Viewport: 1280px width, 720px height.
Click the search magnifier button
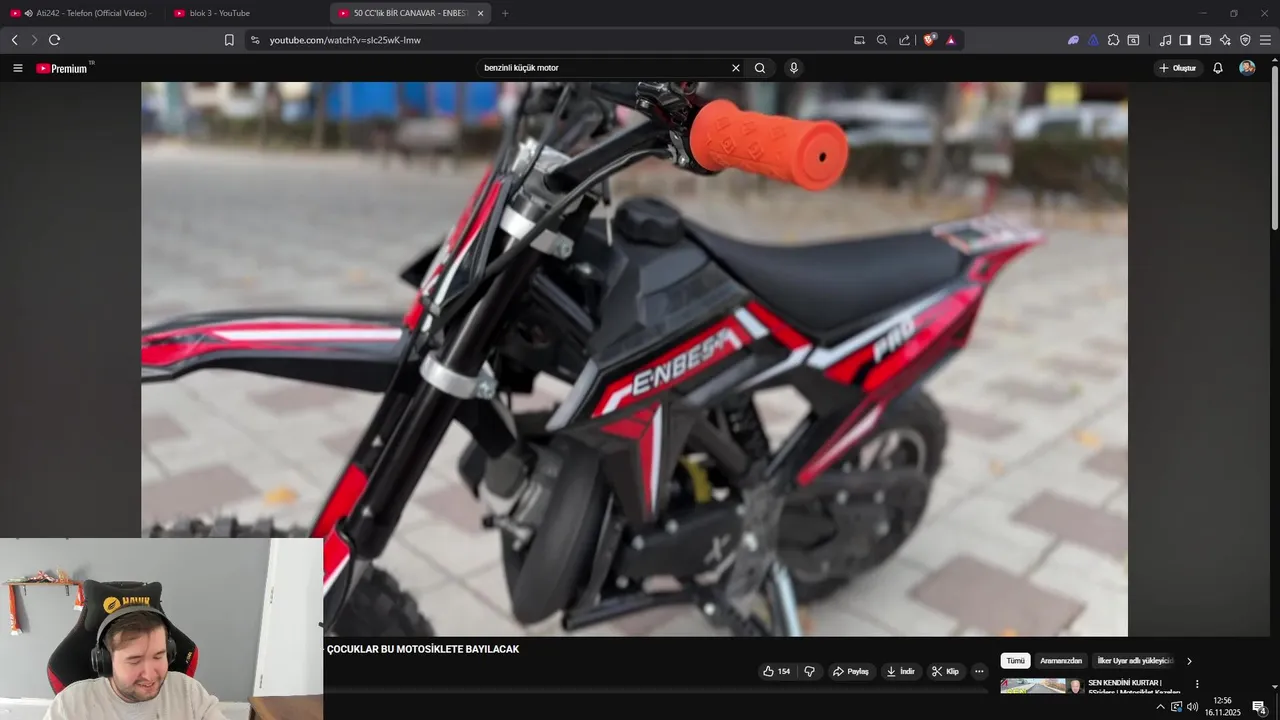click(x=760, y=68)
